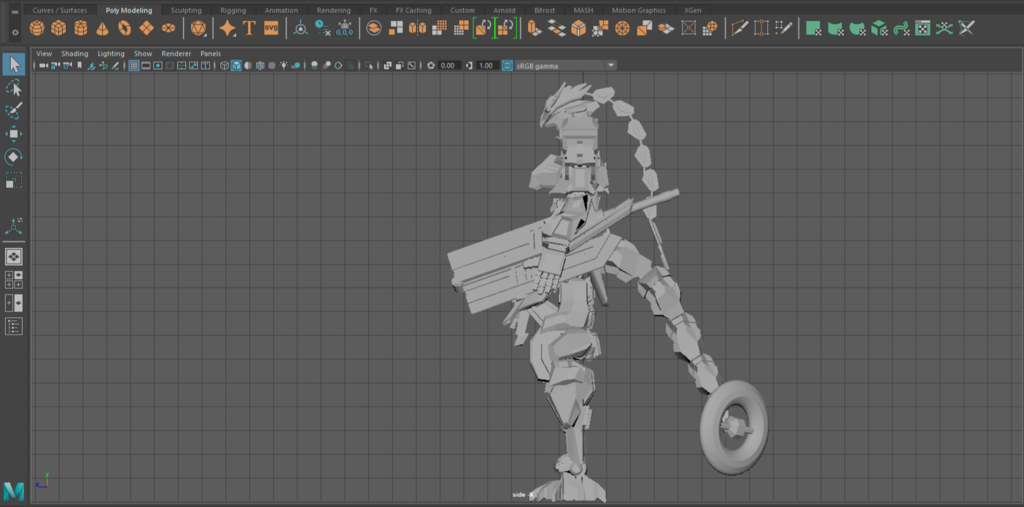
Task: Select the four pane layout button
Action: 14,280
